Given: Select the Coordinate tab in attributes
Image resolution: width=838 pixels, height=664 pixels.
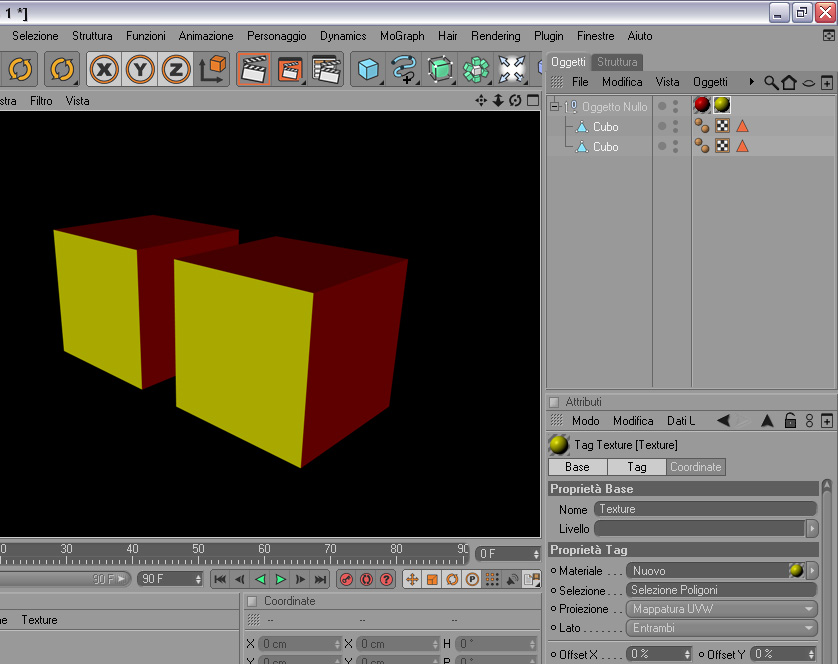Looking at the screenshot, I should point(696,467).
